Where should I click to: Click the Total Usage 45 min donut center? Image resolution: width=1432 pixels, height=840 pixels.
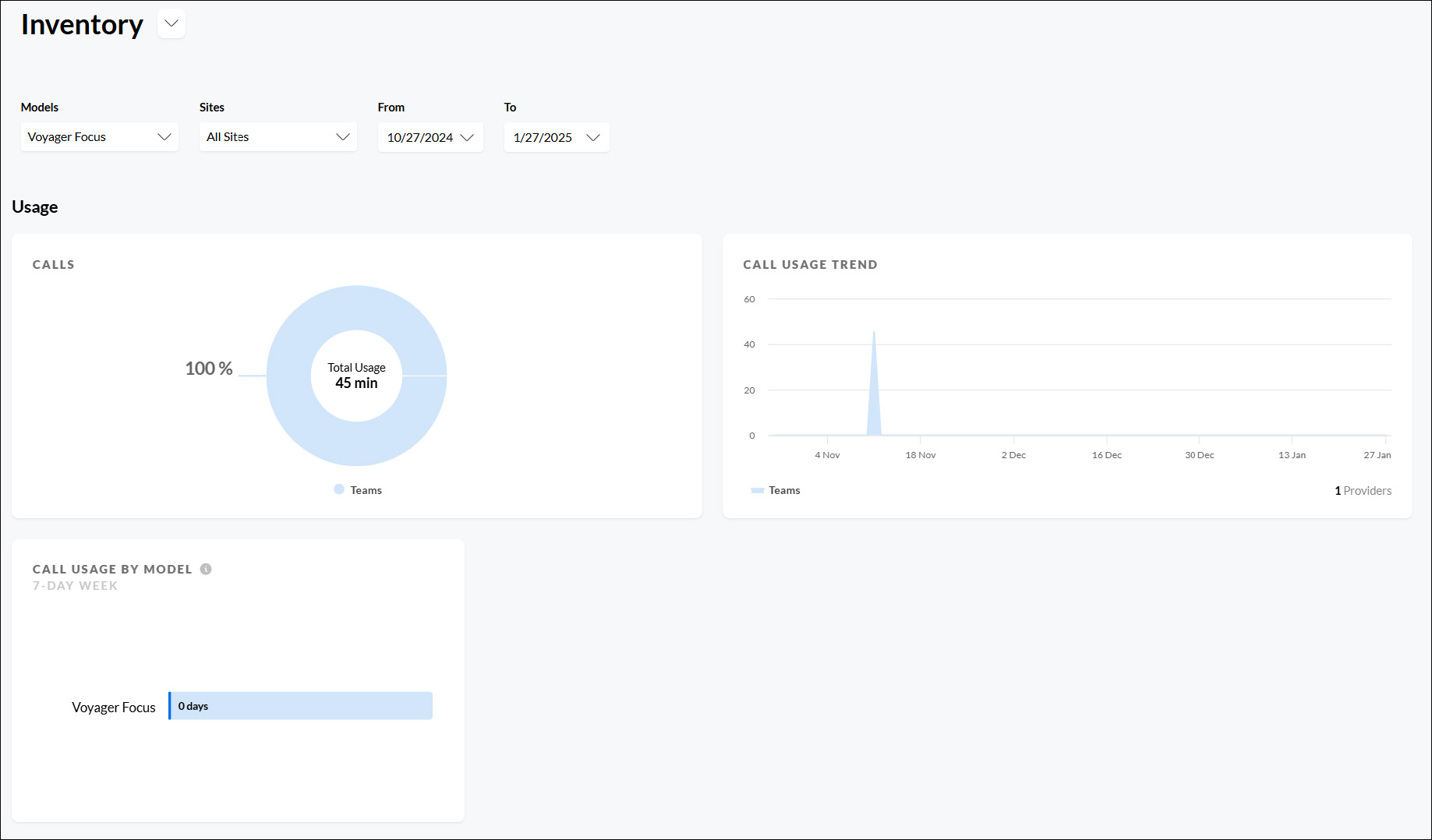coord(356,376)
